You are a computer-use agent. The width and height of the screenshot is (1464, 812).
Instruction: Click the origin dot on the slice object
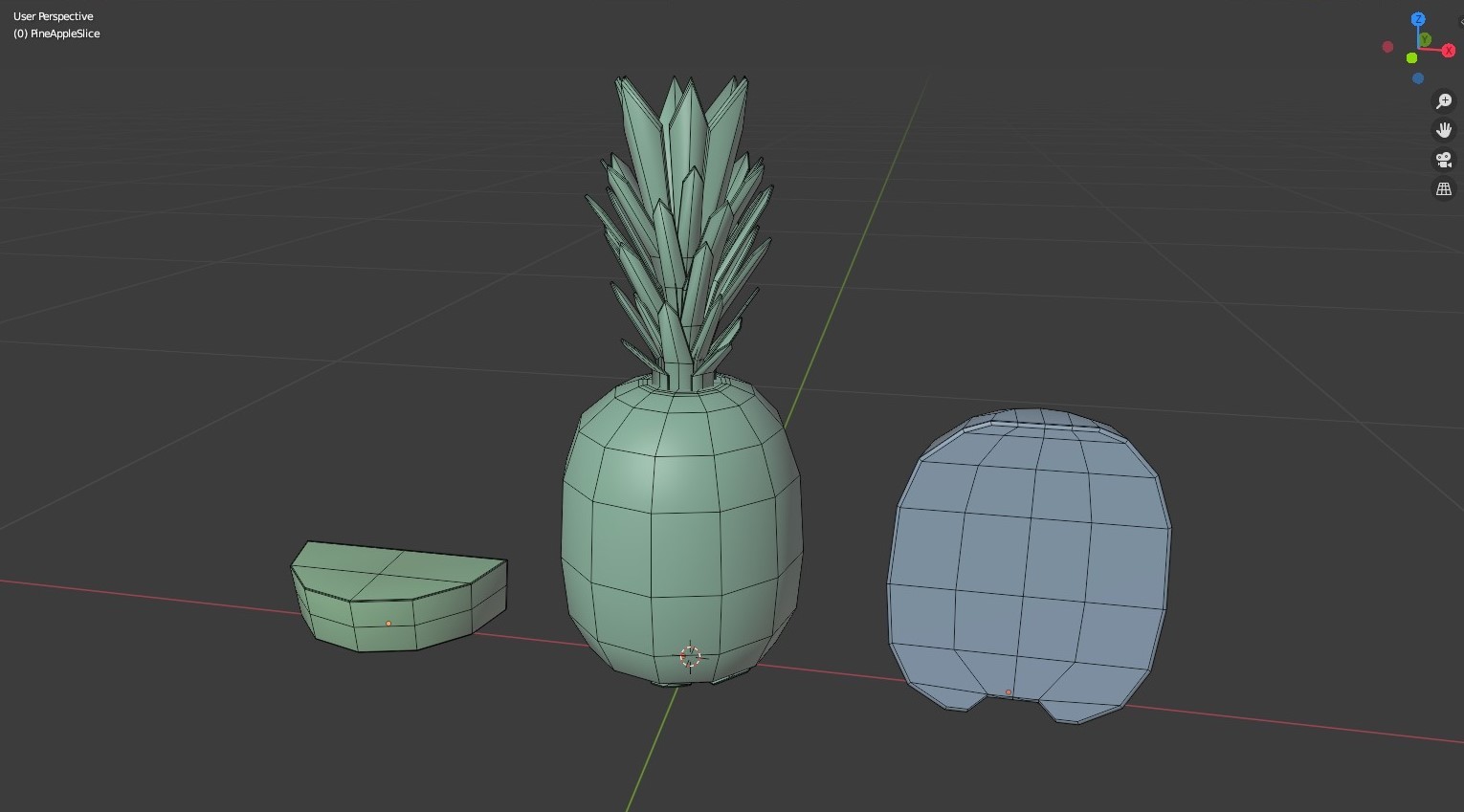[x=388, y=623]
